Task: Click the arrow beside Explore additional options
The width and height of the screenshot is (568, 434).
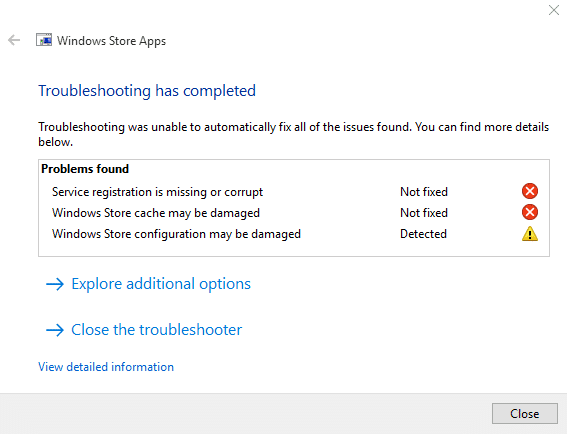Action: (55, 284)
